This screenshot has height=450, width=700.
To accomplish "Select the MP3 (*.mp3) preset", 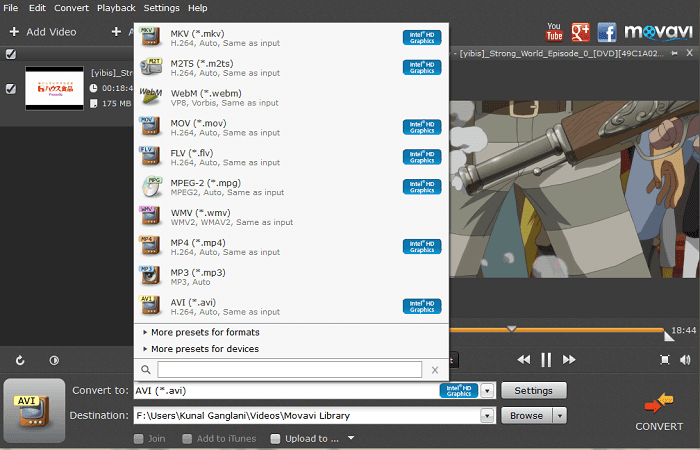I will 291,276.
